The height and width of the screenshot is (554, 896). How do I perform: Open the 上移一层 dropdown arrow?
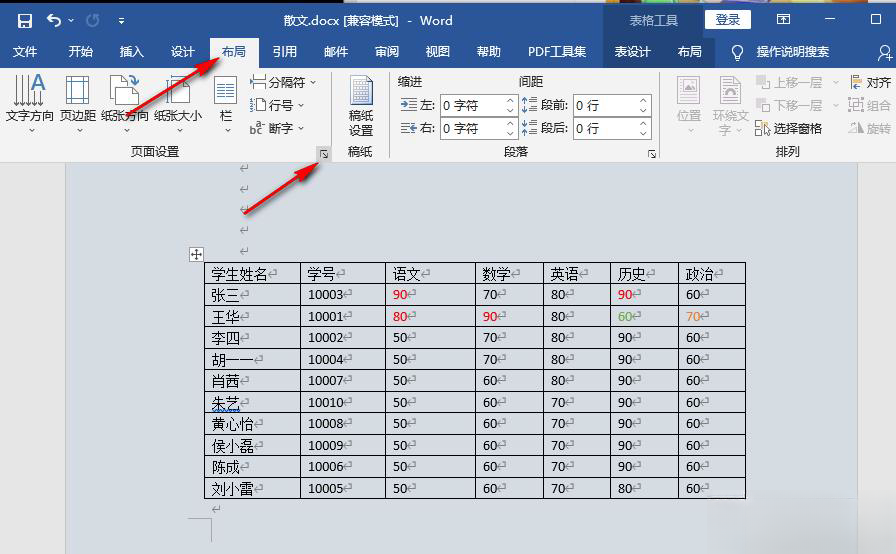(x=835, y=83)
